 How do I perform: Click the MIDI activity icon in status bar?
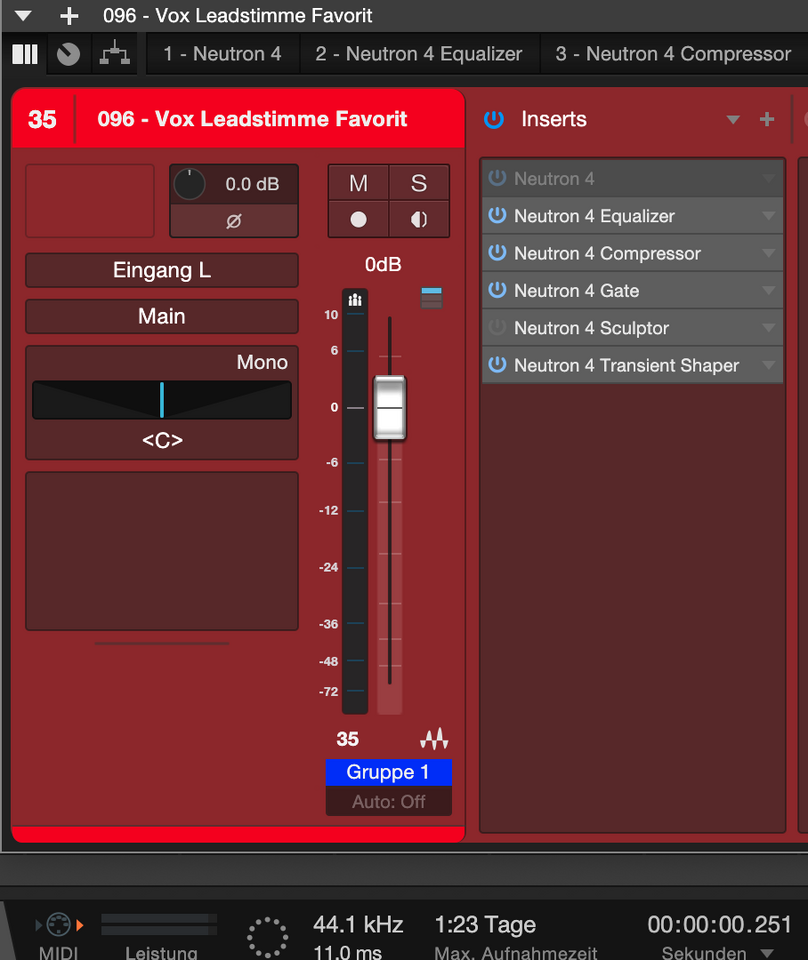pyautogui.click(x=59, y=924)
